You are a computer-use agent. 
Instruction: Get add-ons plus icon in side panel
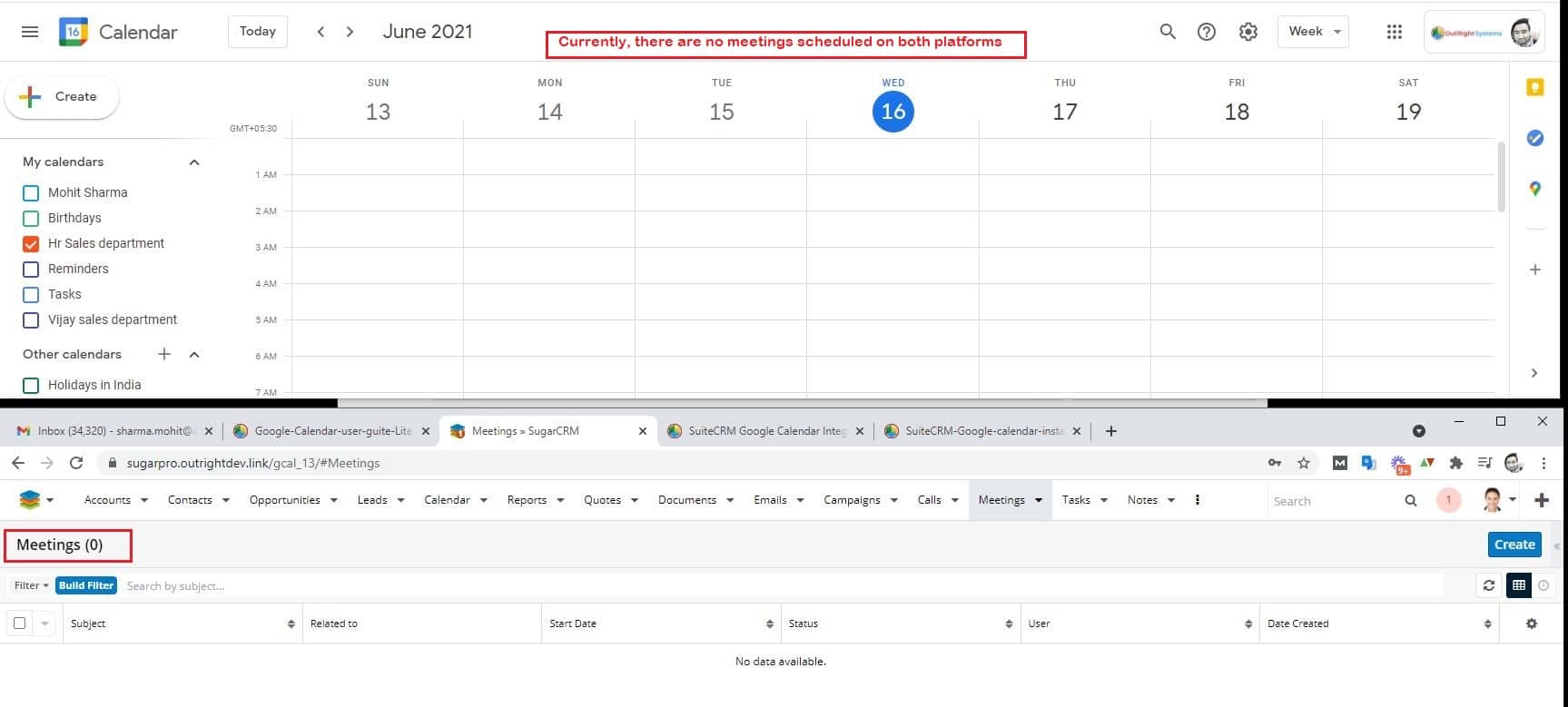click(1534, 270)
